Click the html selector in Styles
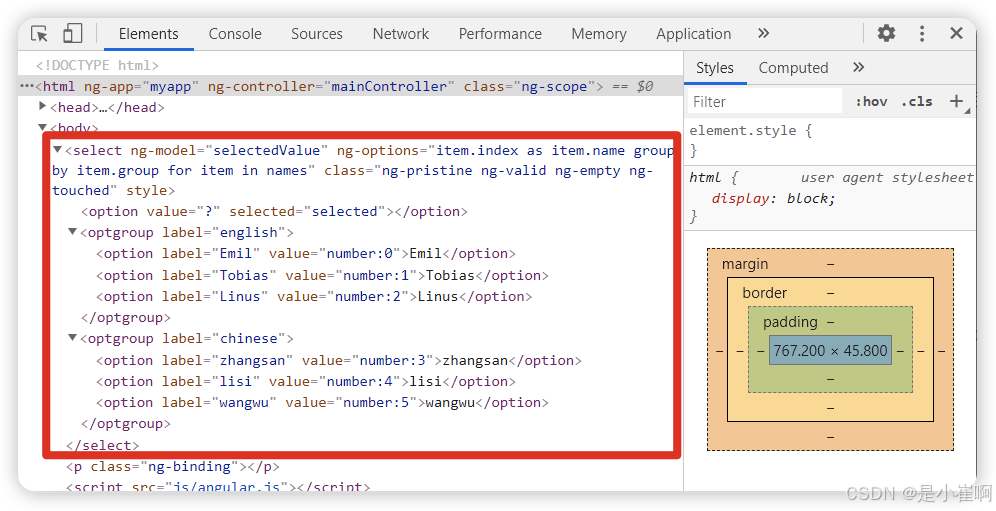Screen dimensions: 996x511 705,177
